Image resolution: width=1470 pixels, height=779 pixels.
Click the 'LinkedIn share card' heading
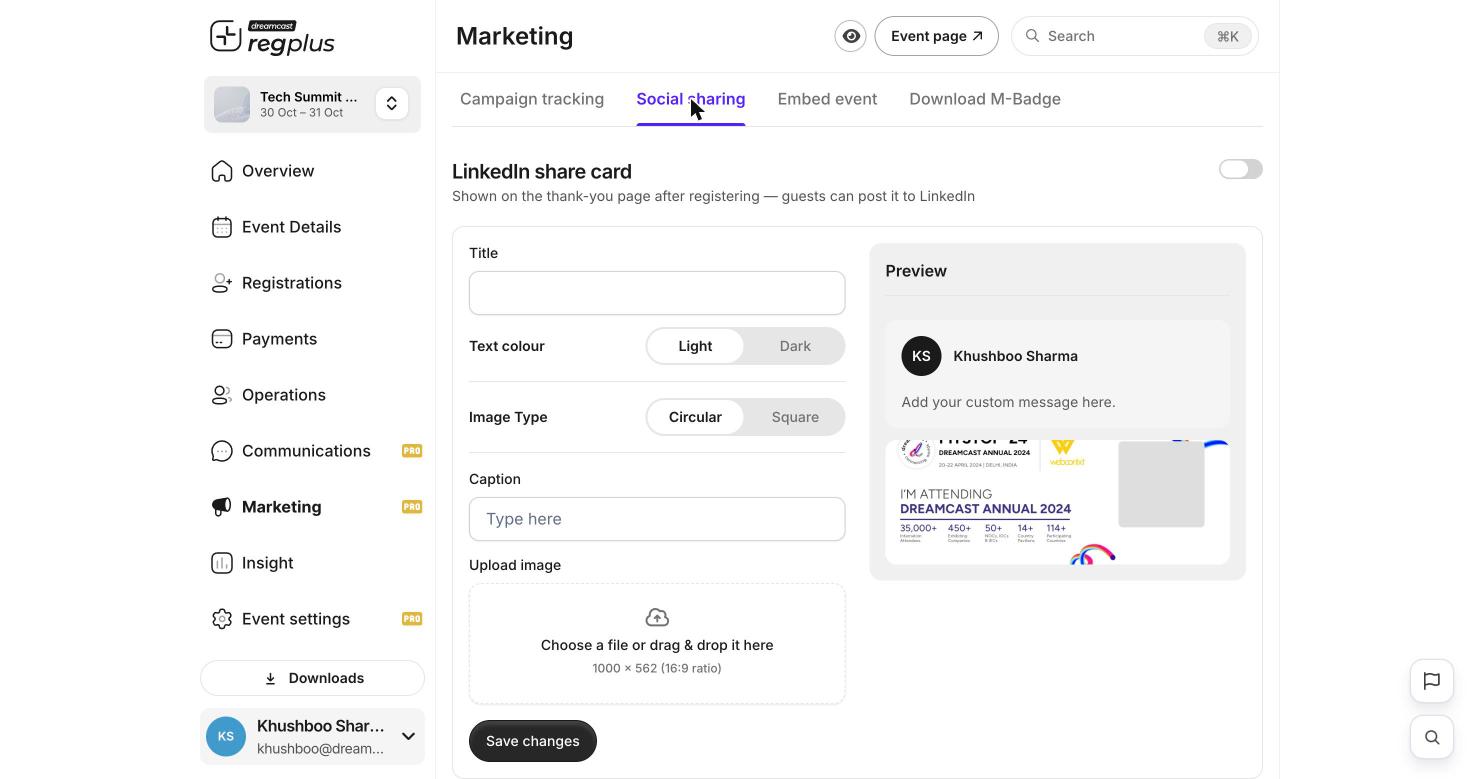[541, 172]
